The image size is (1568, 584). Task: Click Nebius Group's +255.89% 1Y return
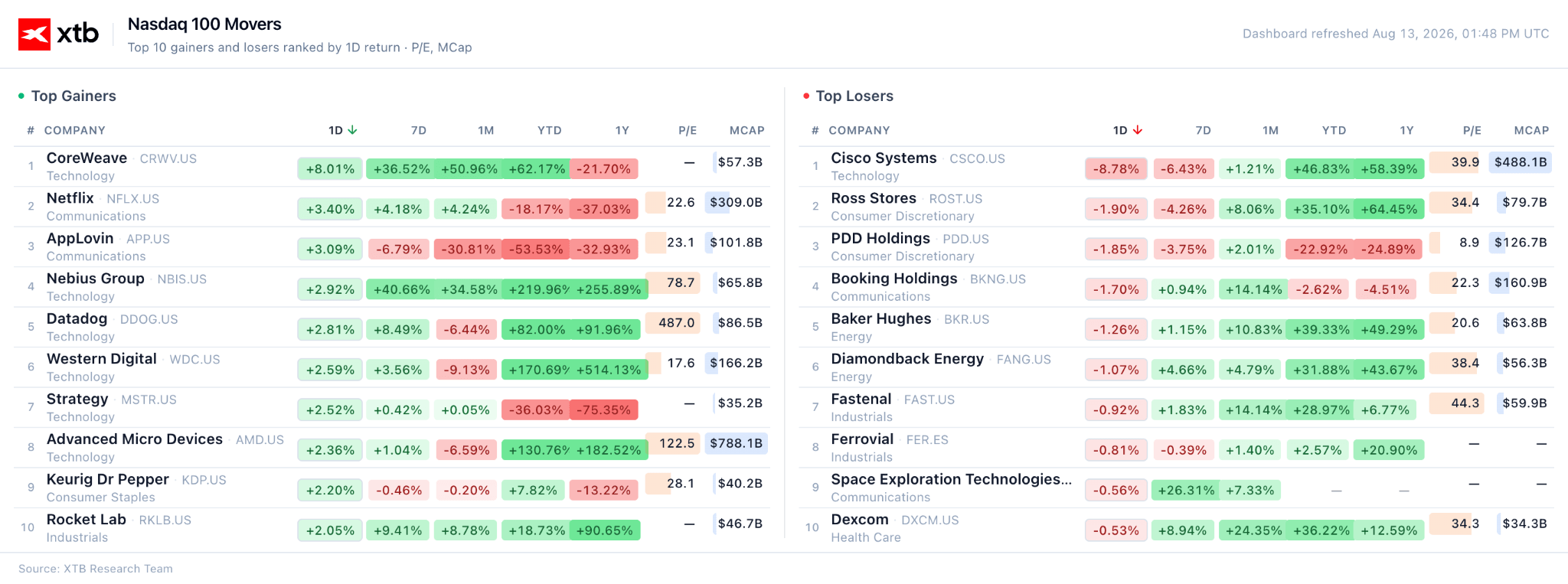click(x=609, y=289)
